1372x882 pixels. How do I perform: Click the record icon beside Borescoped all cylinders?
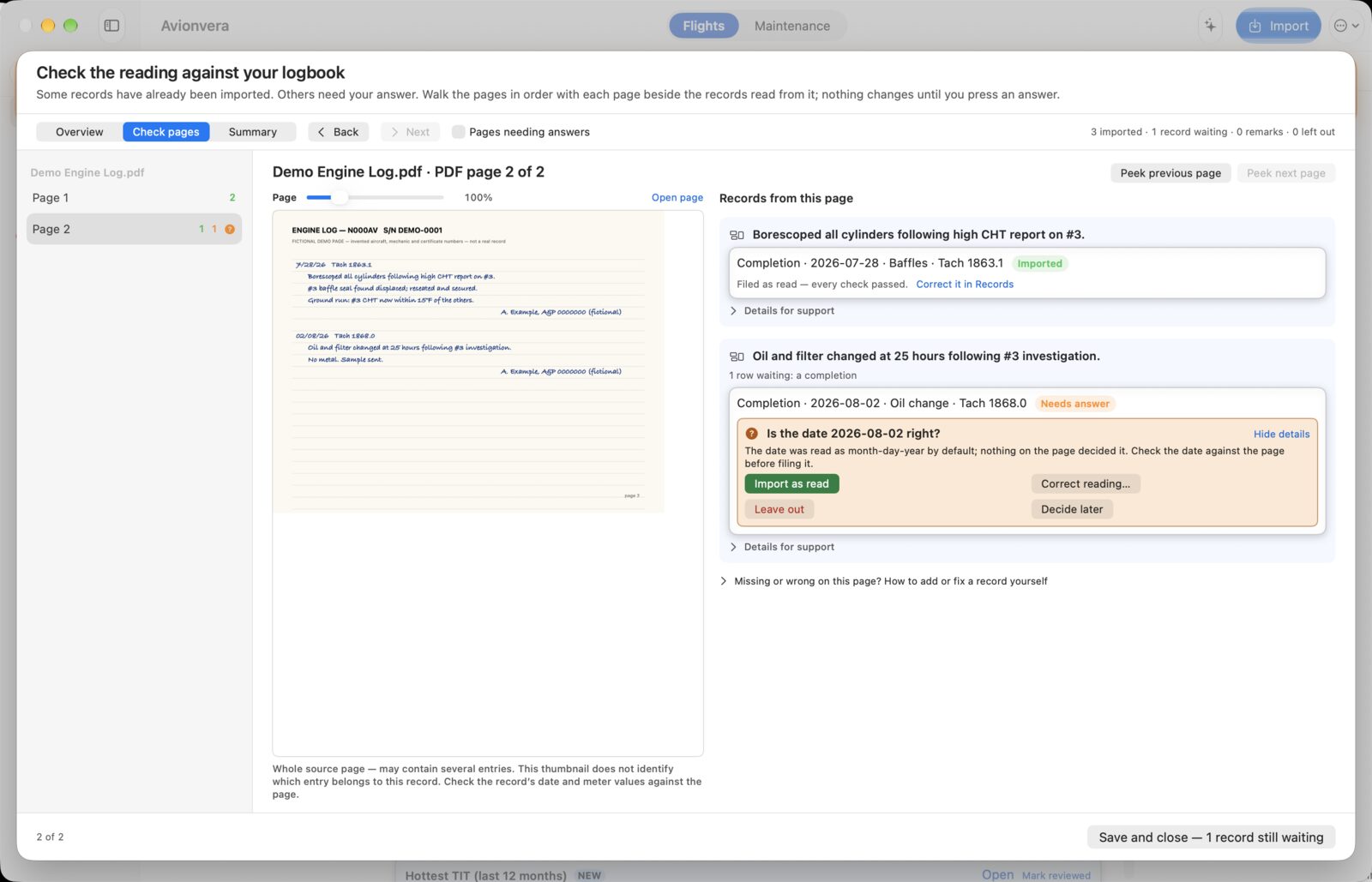(x=737, y=235)
